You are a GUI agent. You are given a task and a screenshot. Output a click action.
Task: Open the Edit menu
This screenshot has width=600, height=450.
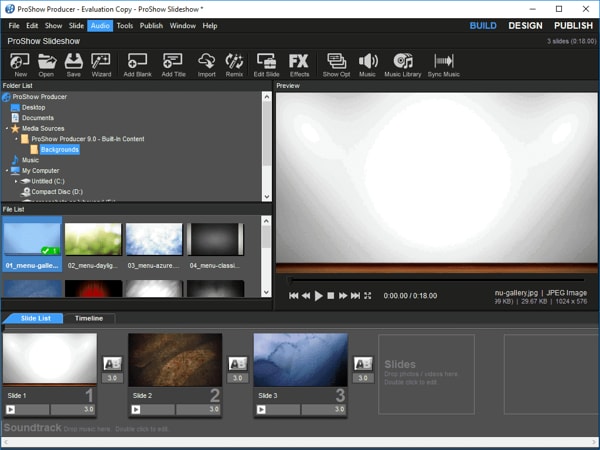point(32,26)
